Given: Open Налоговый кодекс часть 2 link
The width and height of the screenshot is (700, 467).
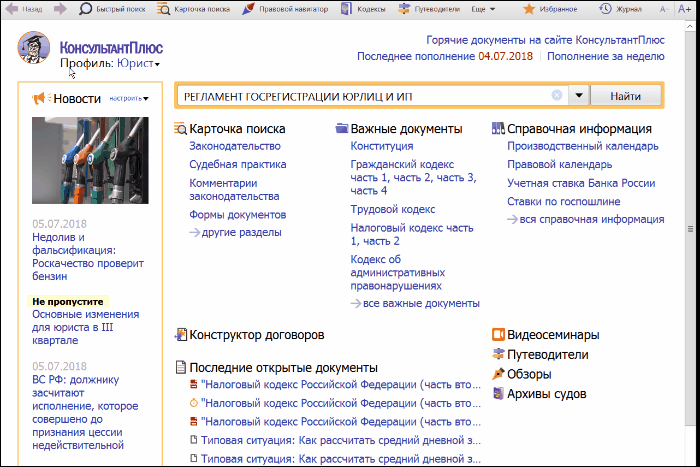Looking at the screenshot, I should 381,242.
